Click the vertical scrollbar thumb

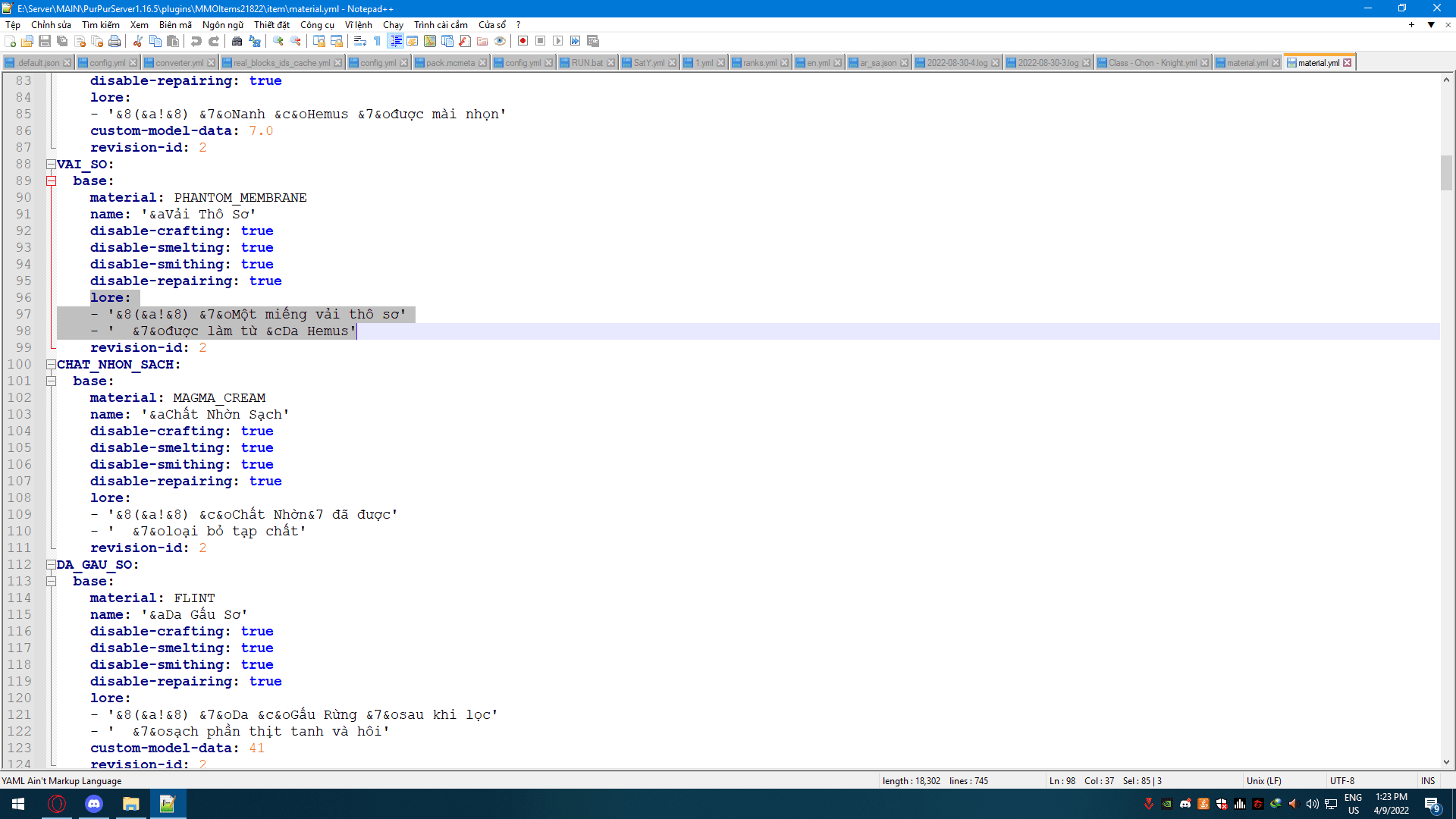pos(1446,173)
